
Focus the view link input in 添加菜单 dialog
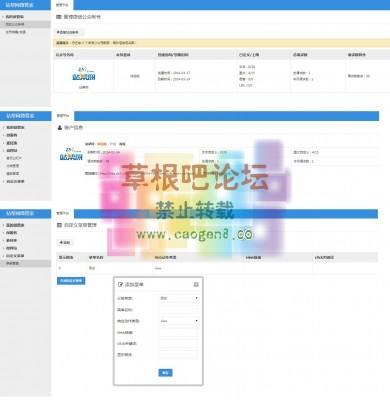point(178,332)
